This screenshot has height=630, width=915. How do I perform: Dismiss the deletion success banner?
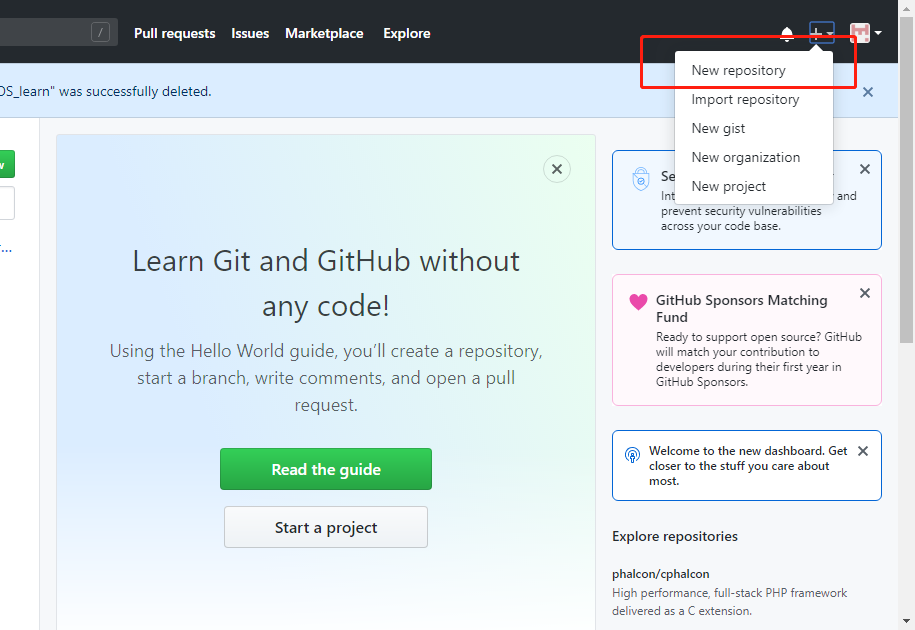coord(867,91)
